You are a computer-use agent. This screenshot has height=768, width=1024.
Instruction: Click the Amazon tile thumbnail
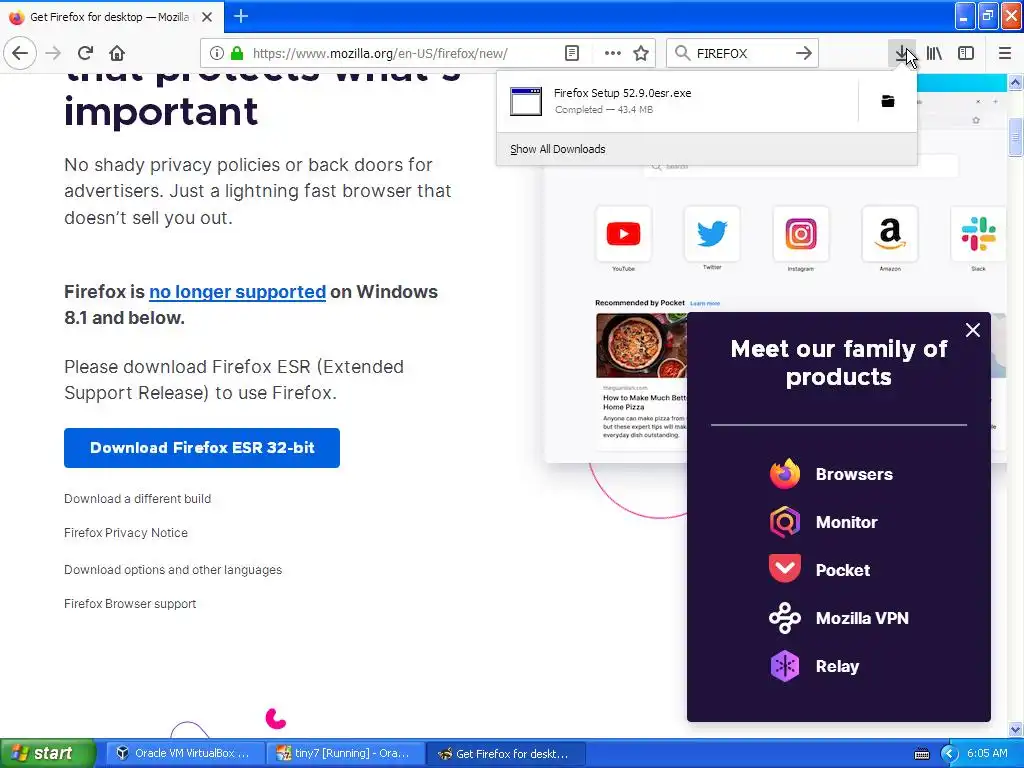pyautogui.click(x=889, y=234)
